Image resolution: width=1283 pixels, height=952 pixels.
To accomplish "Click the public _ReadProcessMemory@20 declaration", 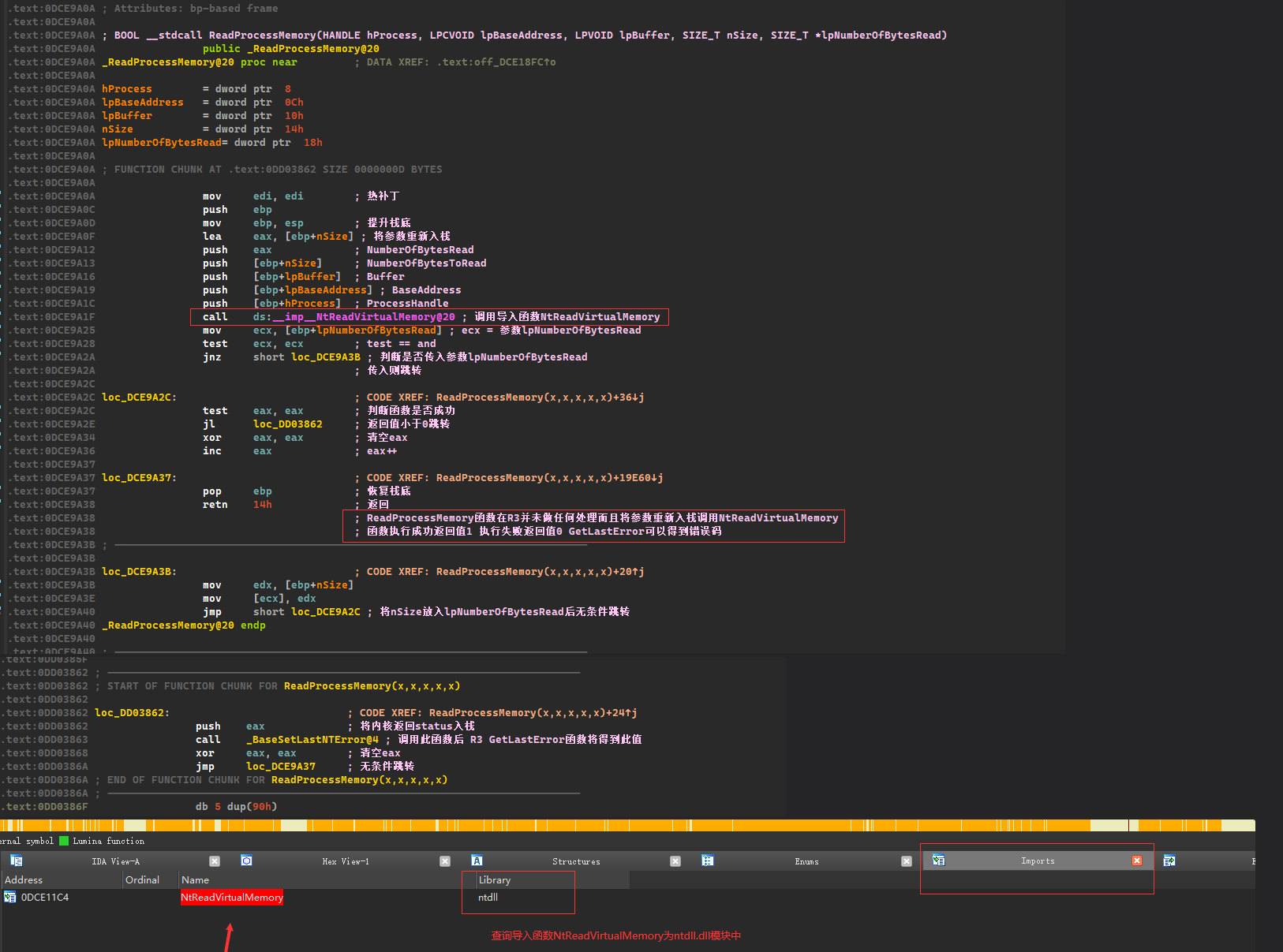I will point(290,49).
